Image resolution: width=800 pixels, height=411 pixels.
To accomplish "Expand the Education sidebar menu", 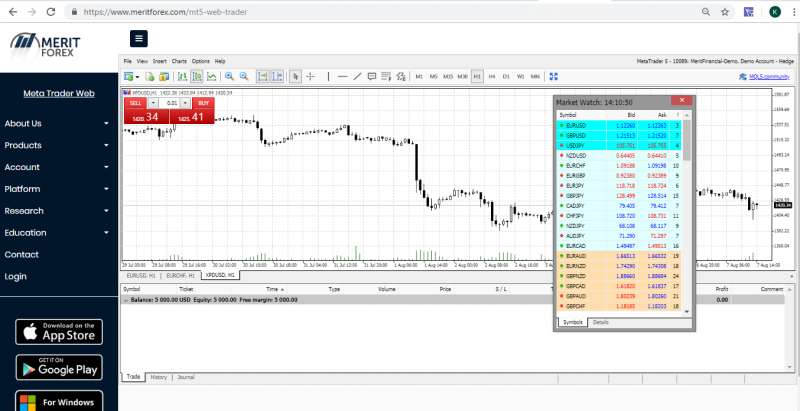I will (x=57, y=233).
